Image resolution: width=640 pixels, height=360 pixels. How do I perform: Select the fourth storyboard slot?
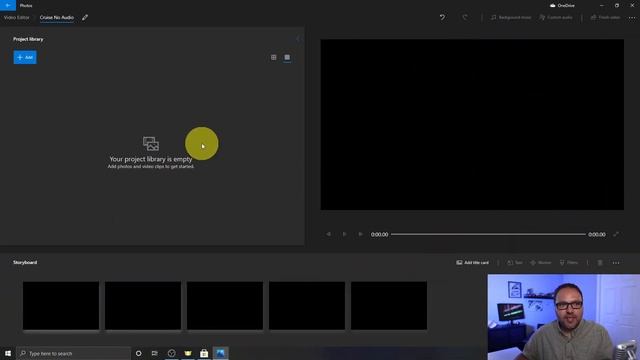click(x=307, y=305)
